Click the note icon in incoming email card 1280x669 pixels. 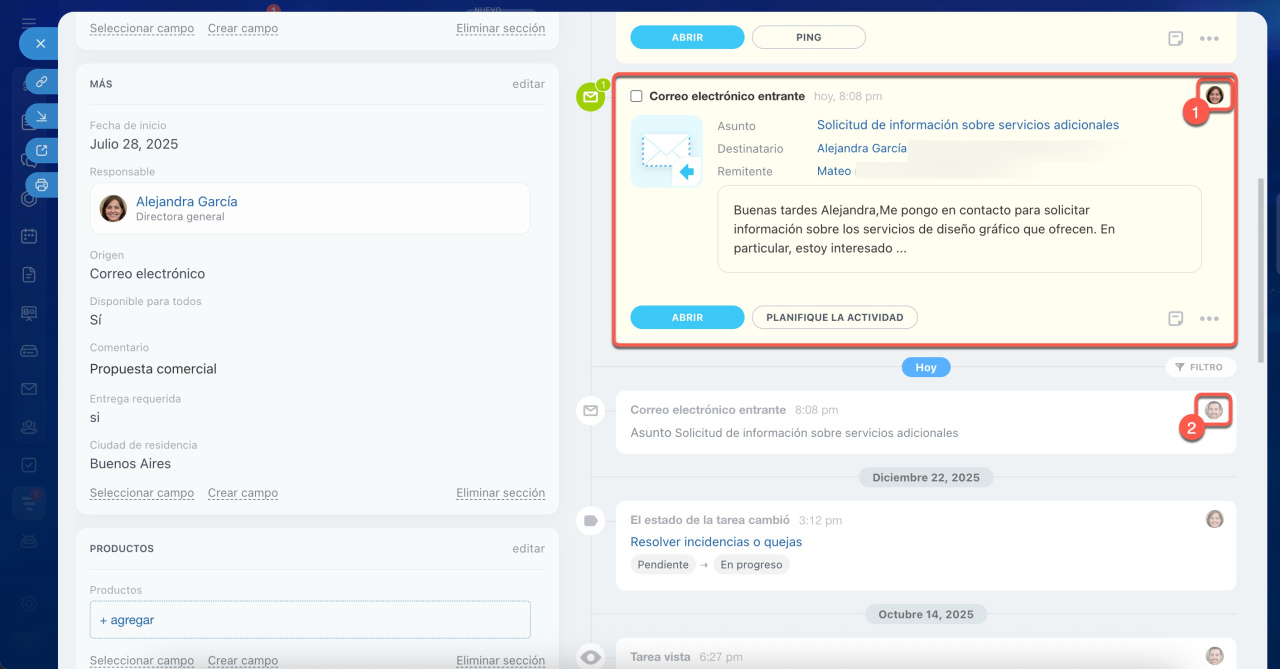[x=1176, y=318]
